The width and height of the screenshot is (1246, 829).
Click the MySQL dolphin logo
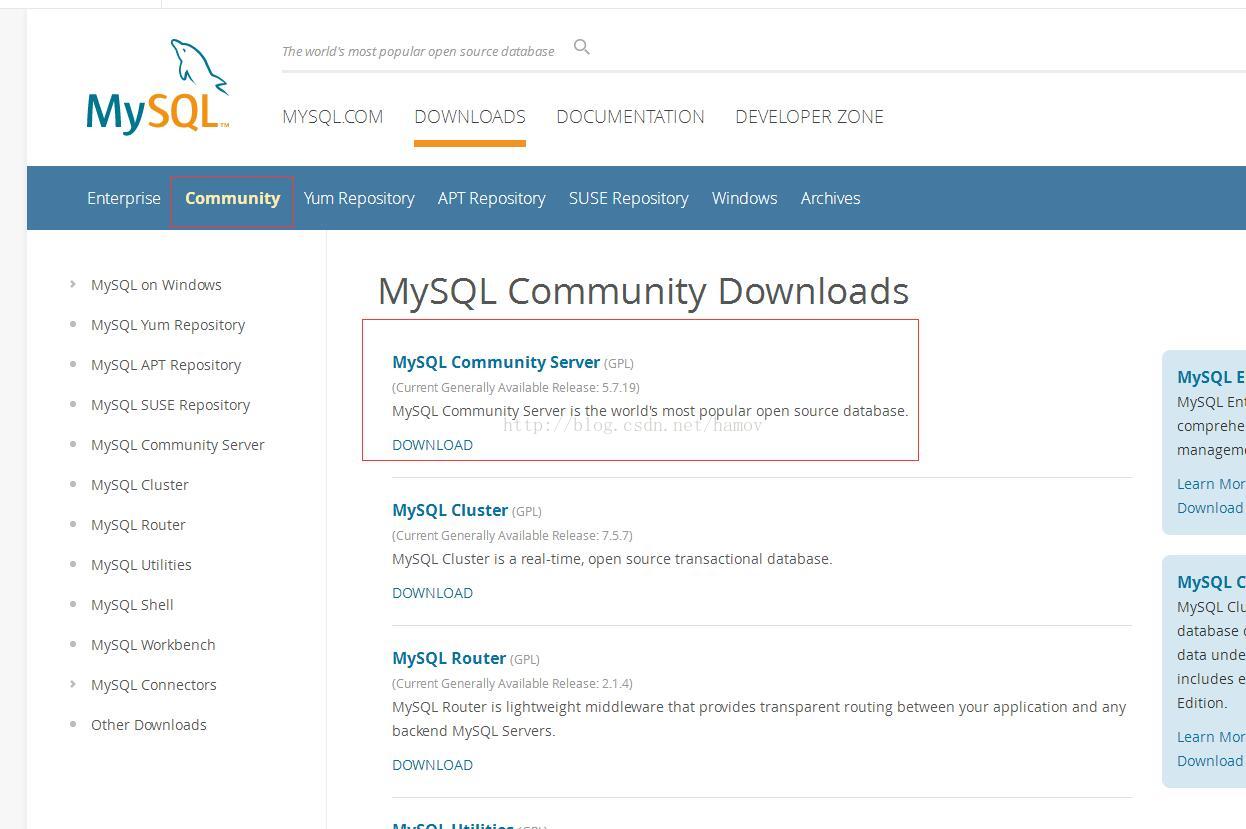pos(157,87)
